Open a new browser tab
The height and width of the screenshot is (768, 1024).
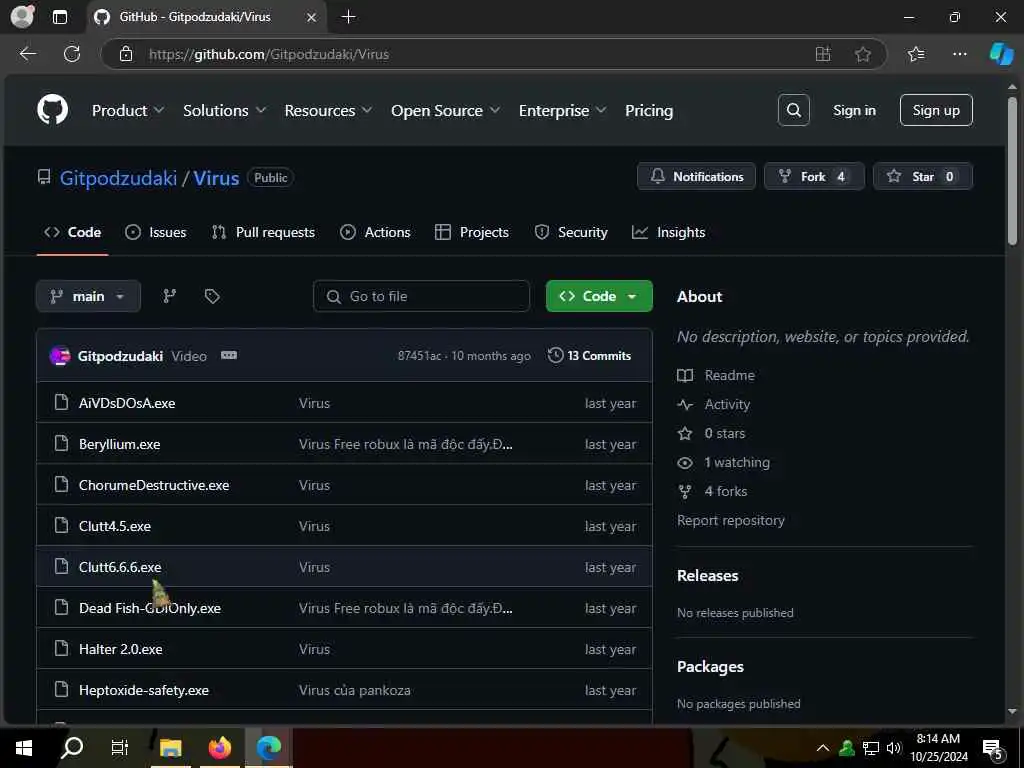click(x=349, y=17)
